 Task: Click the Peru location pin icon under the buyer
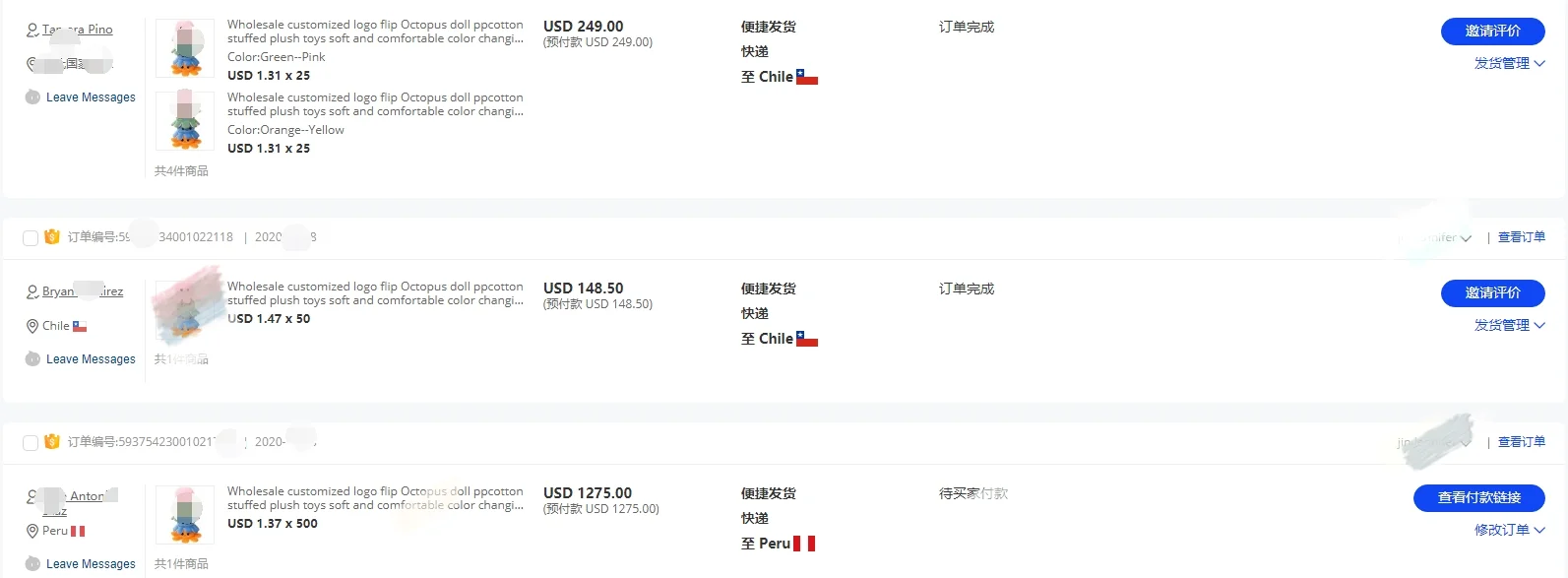pyautogui.click(x=32, y=531)
